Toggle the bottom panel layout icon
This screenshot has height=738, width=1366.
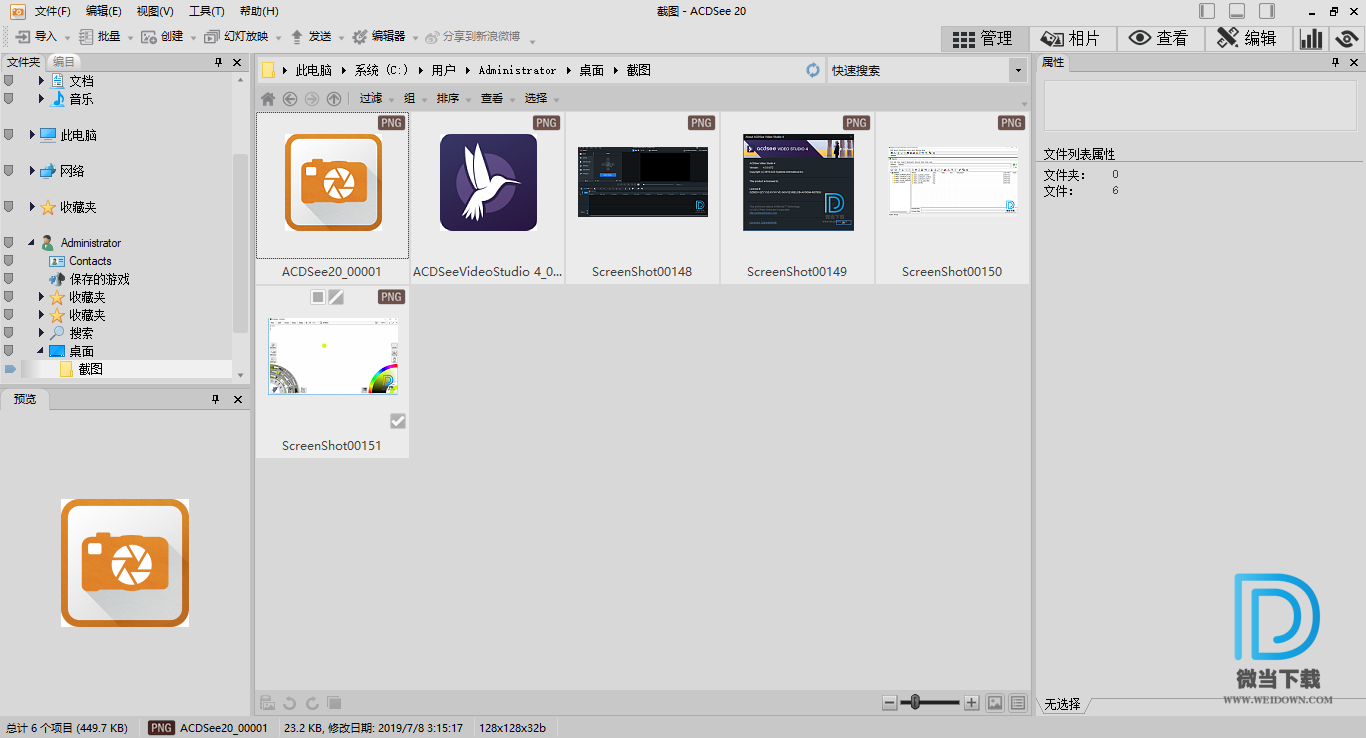1237,11
